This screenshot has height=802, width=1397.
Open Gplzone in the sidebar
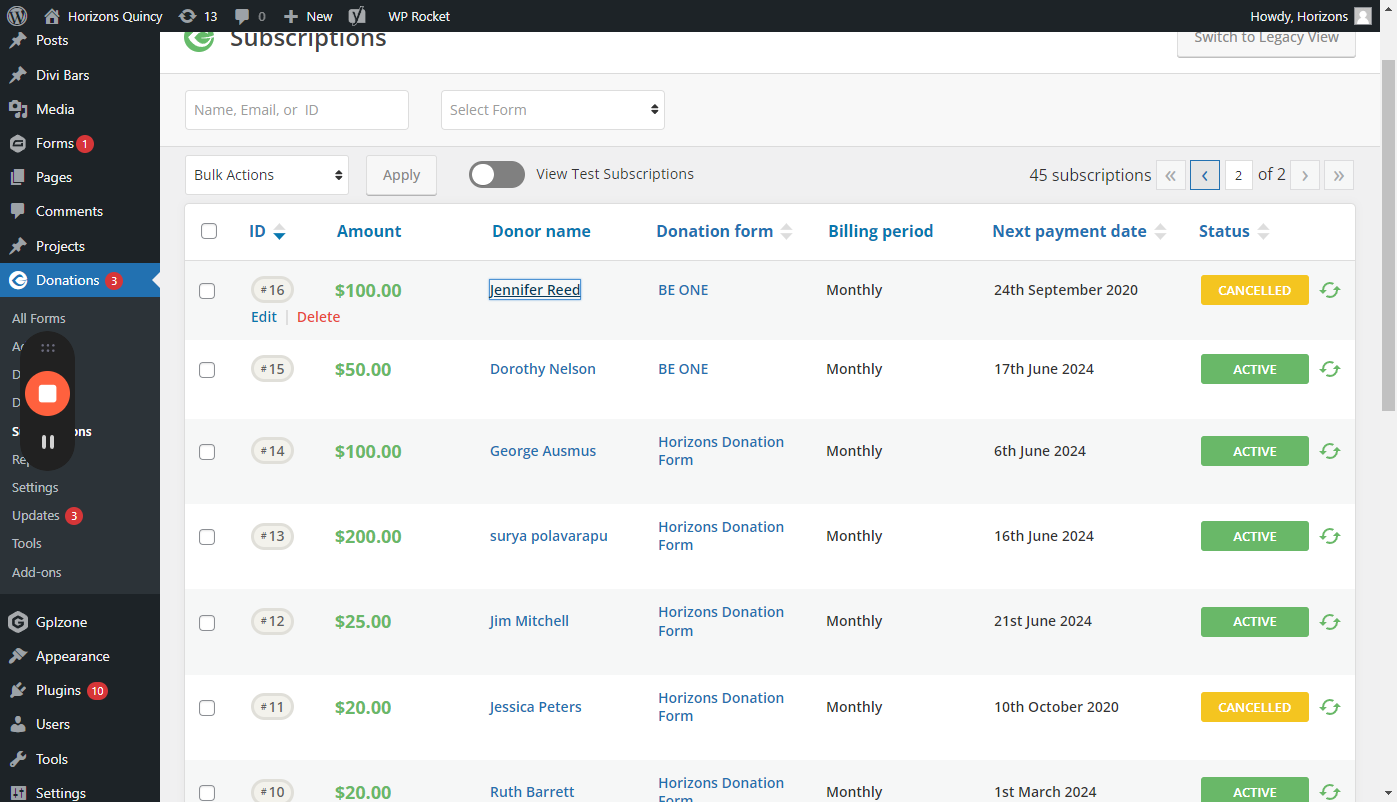pos(61,622)
